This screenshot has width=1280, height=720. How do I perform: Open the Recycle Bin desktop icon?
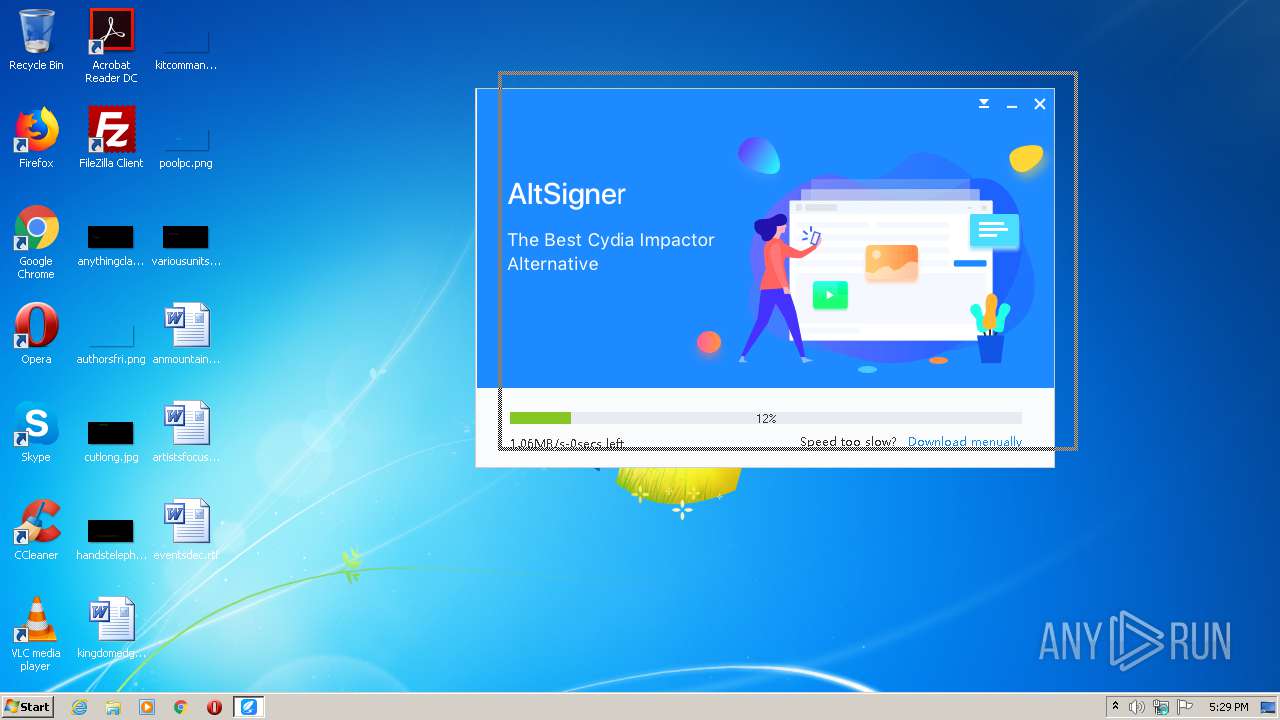coord(36,40)
